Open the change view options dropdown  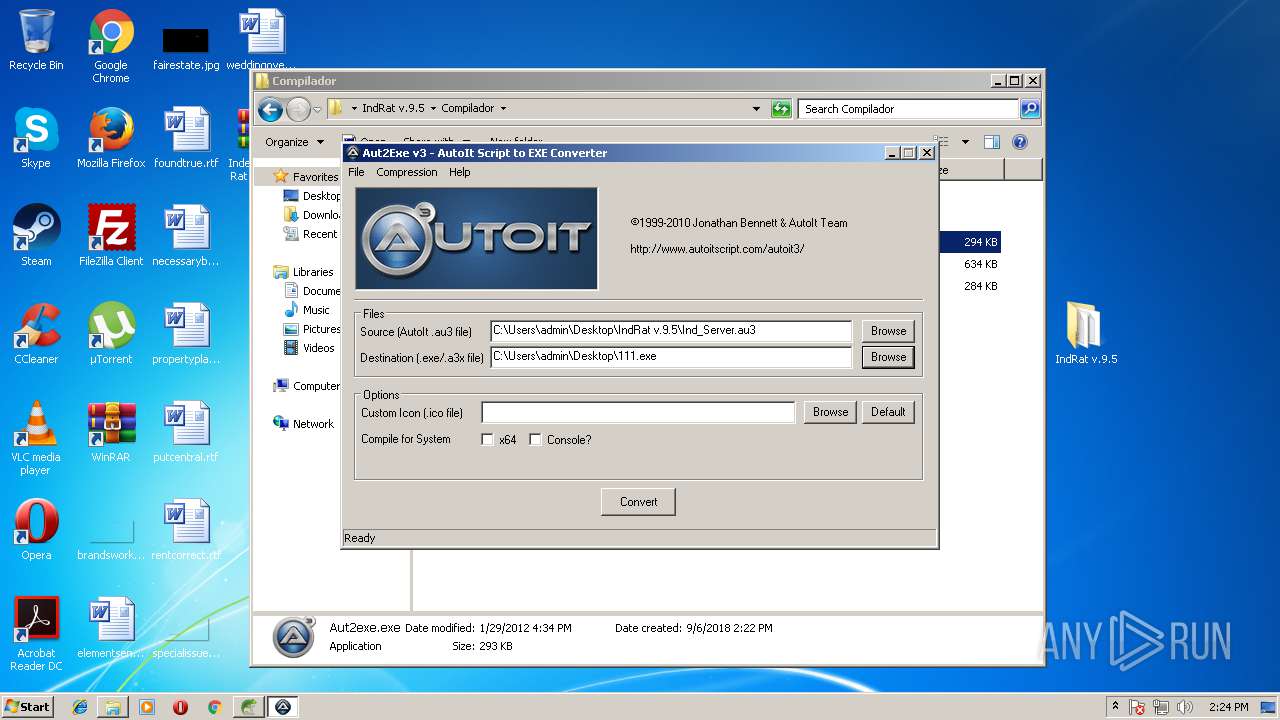[x=965, y=142]
